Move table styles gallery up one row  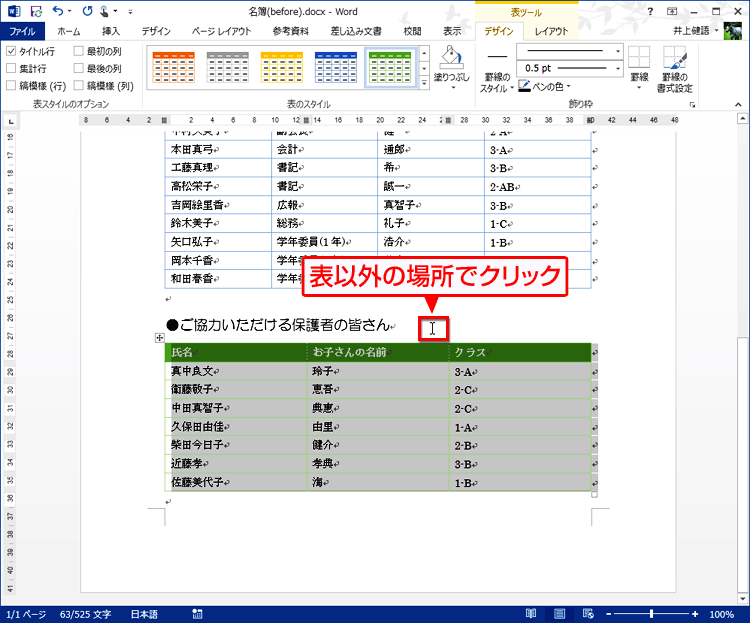click(x=424, y=53)
